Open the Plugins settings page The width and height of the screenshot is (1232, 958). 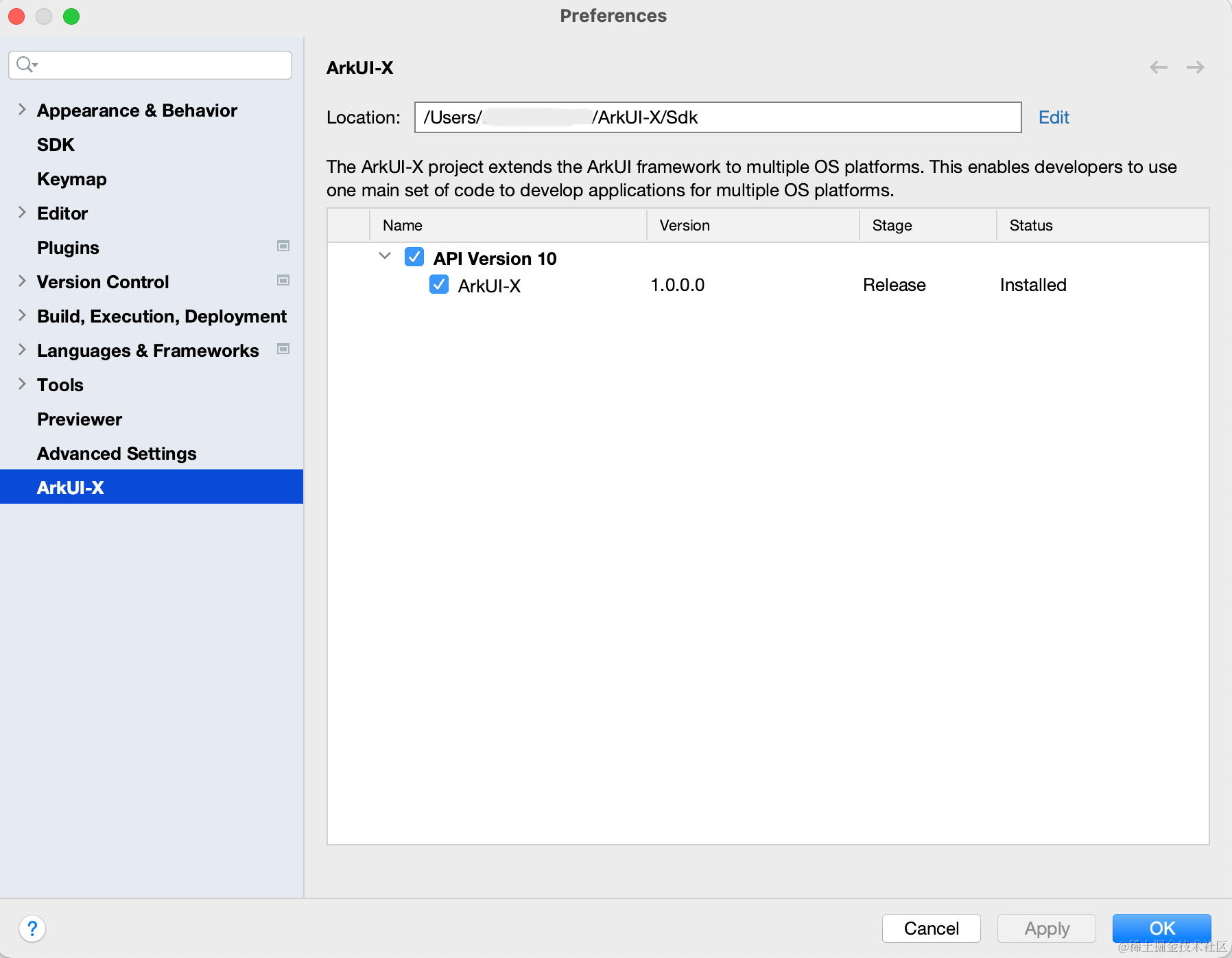[x=68, y=248]
